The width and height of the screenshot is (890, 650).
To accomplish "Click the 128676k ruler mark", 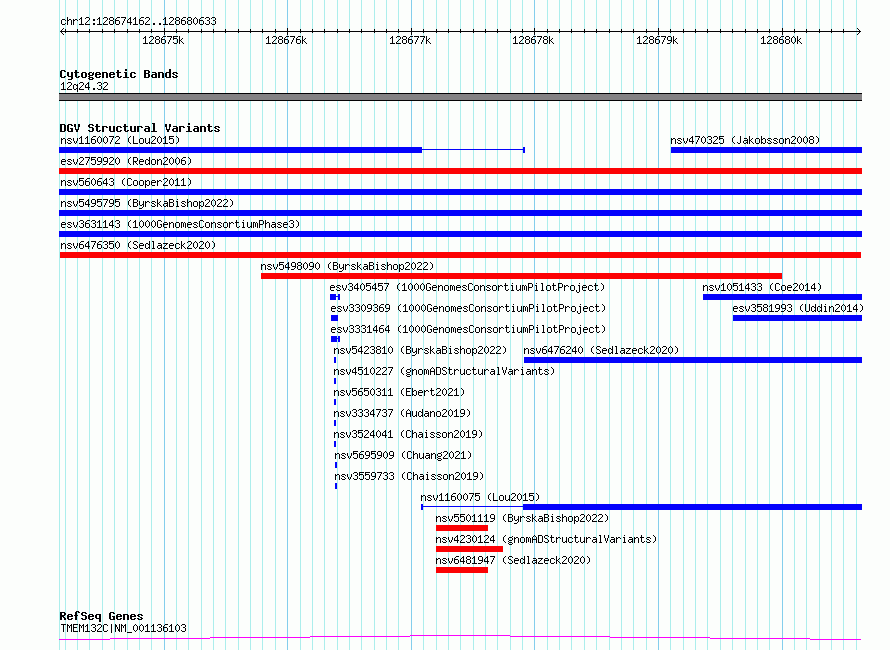I will click(x=286, y=40).
